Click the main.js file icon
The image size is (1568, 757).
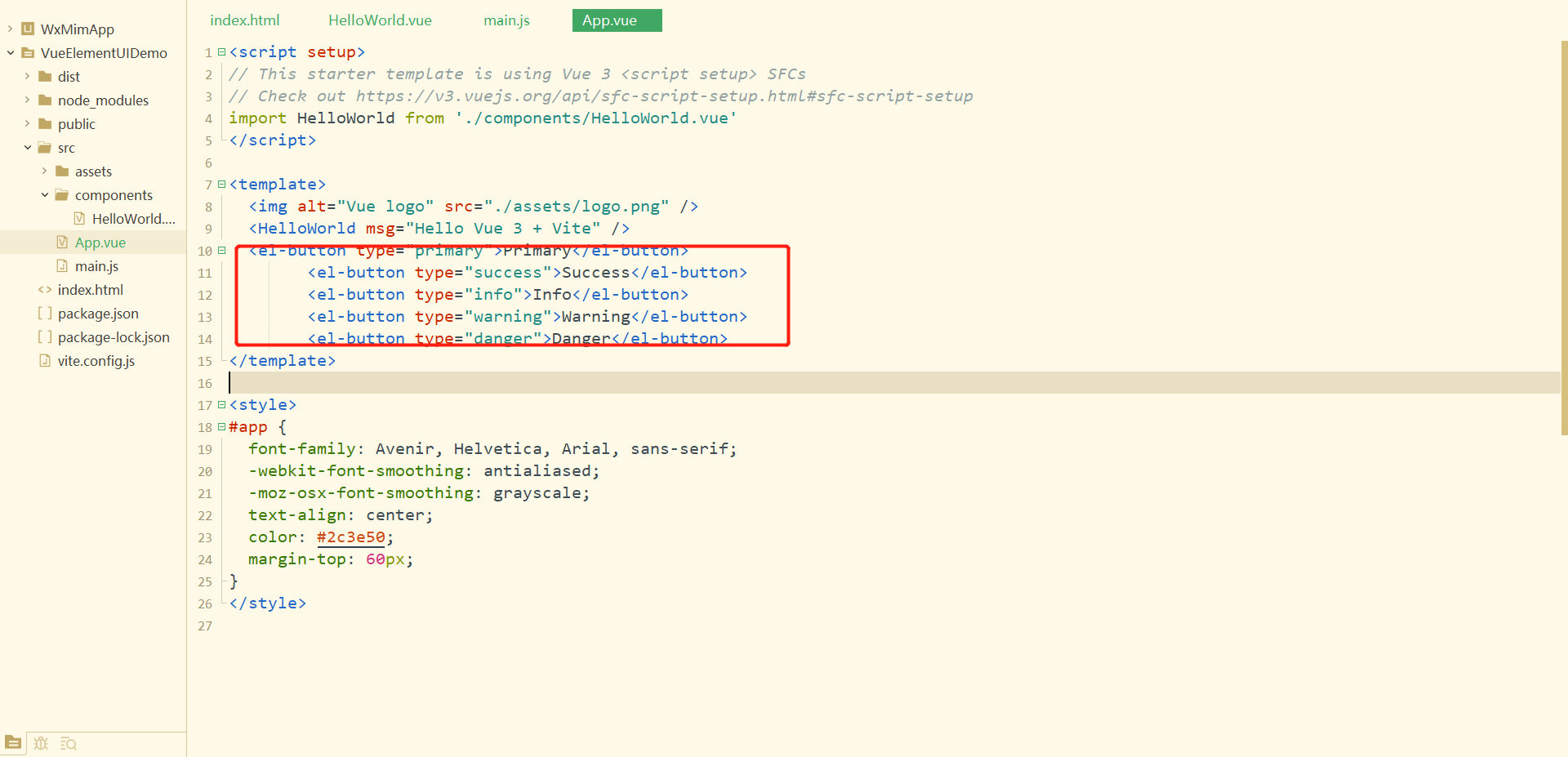(62, 265)
